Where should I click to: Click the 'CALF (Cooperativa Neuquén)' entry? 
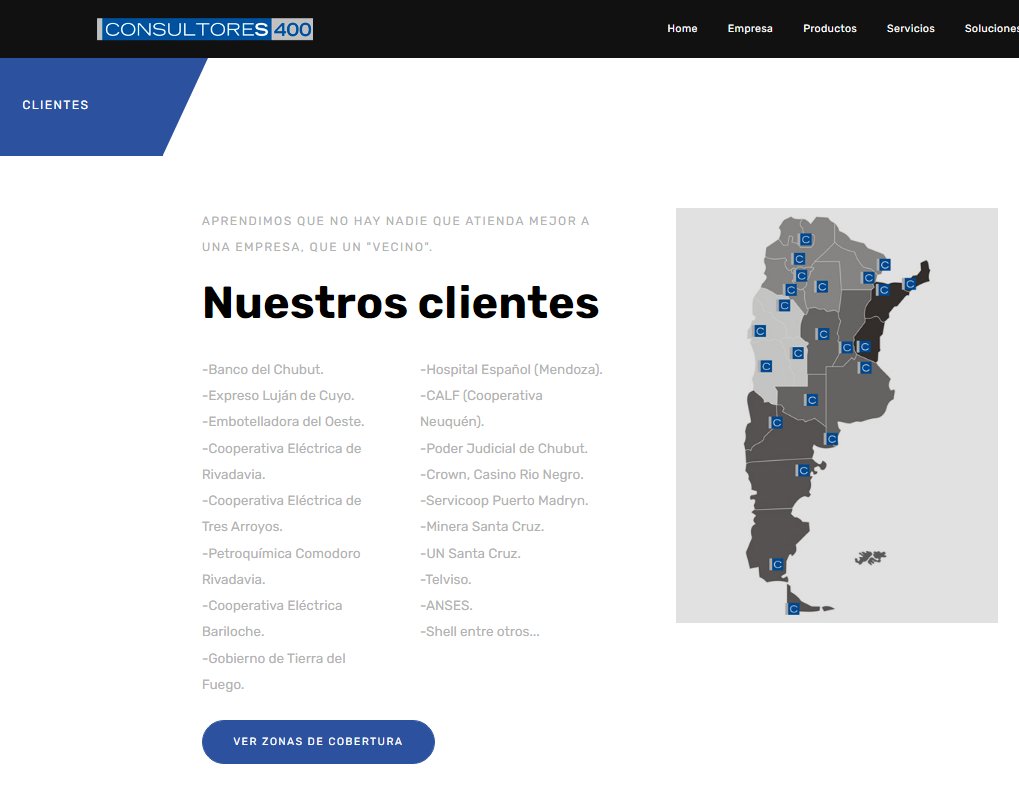(x=482, y=408)
